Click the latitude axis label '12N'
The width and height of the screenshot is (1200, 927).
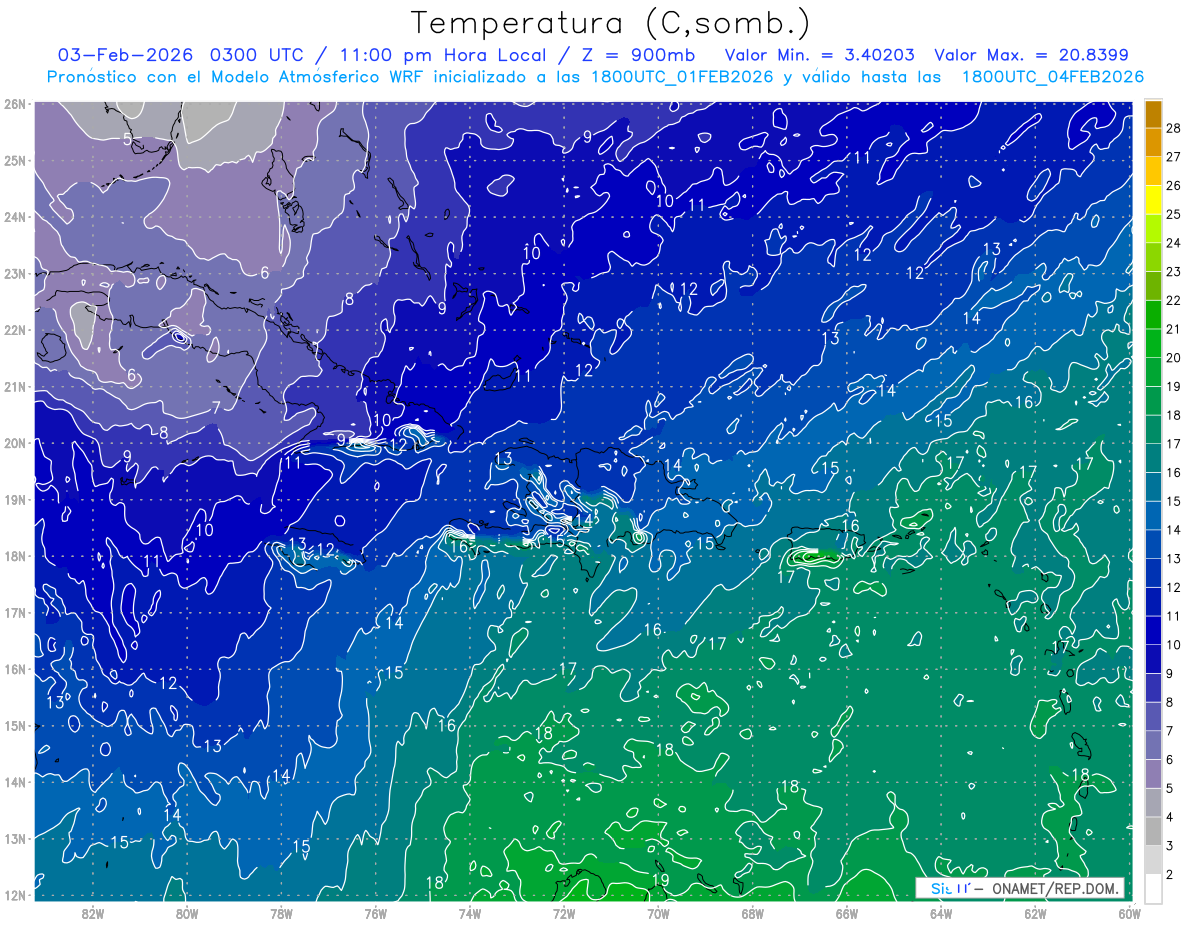tap(14, 894)
